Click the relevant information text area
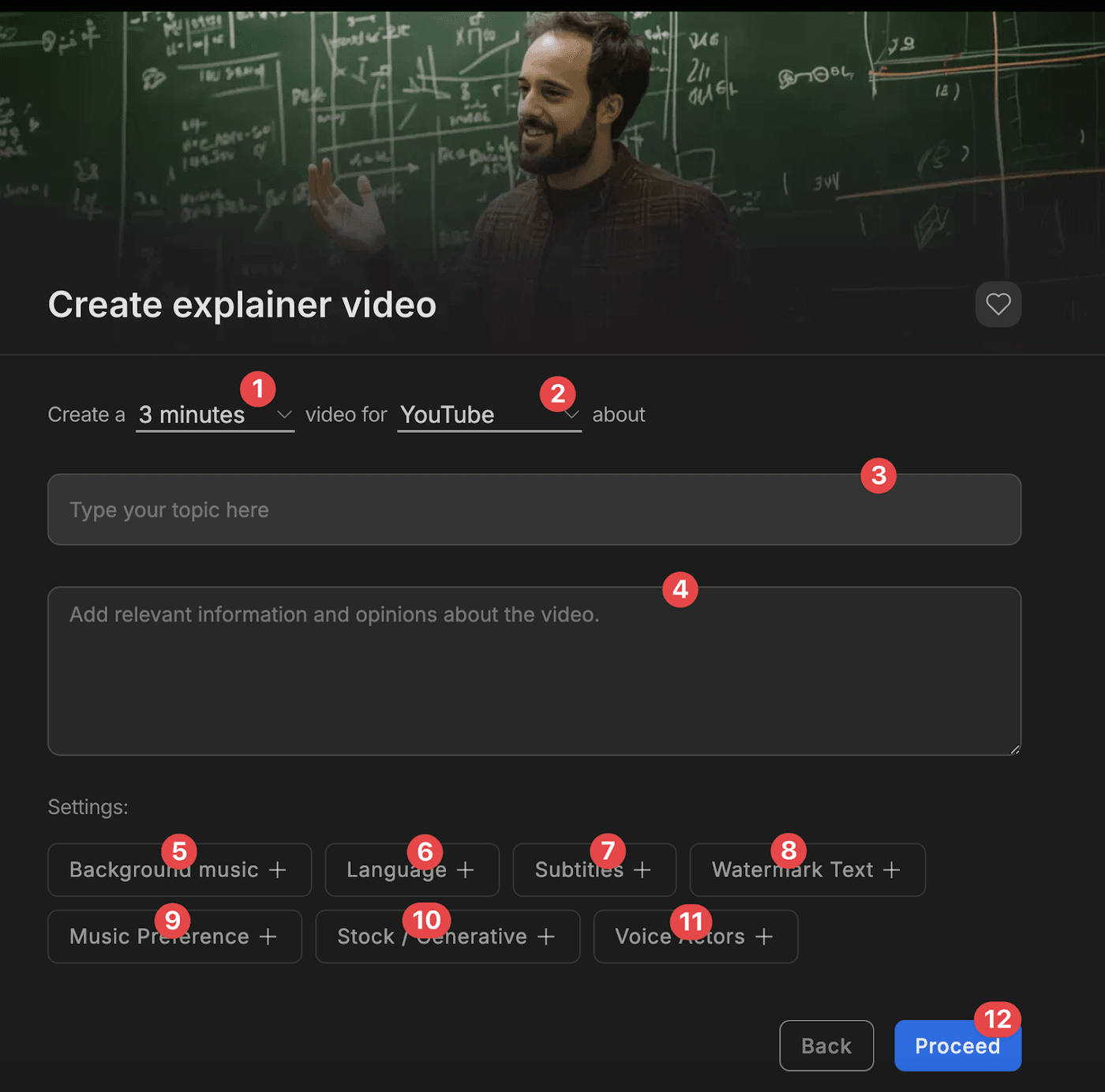The height and width of the screenshot is (1092, 1105). (x=534, y=671)
